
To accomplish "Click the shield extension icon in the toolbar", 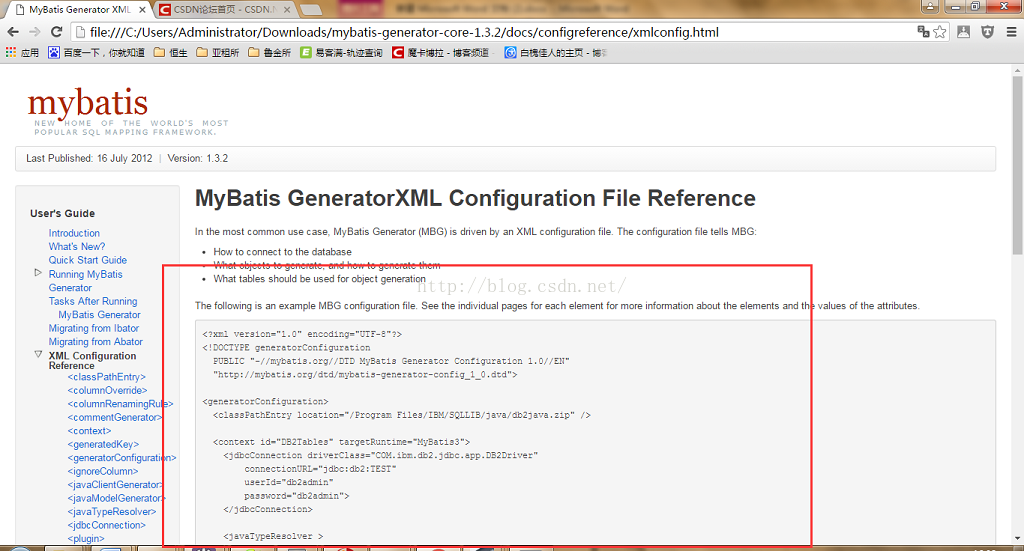I will [x=987, y=32].
